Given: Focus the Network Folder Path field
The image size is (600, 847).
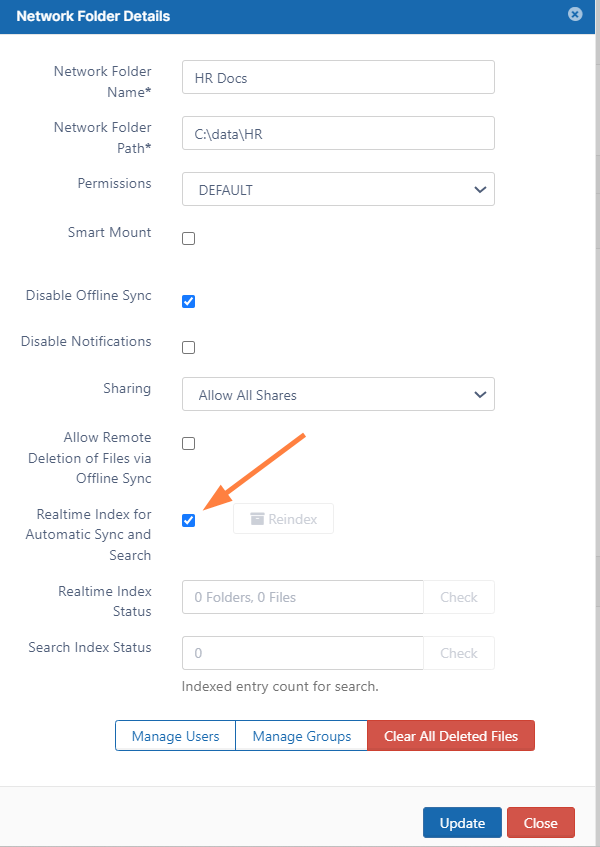Looking at the screenshot, I should [x=338, y=133].
